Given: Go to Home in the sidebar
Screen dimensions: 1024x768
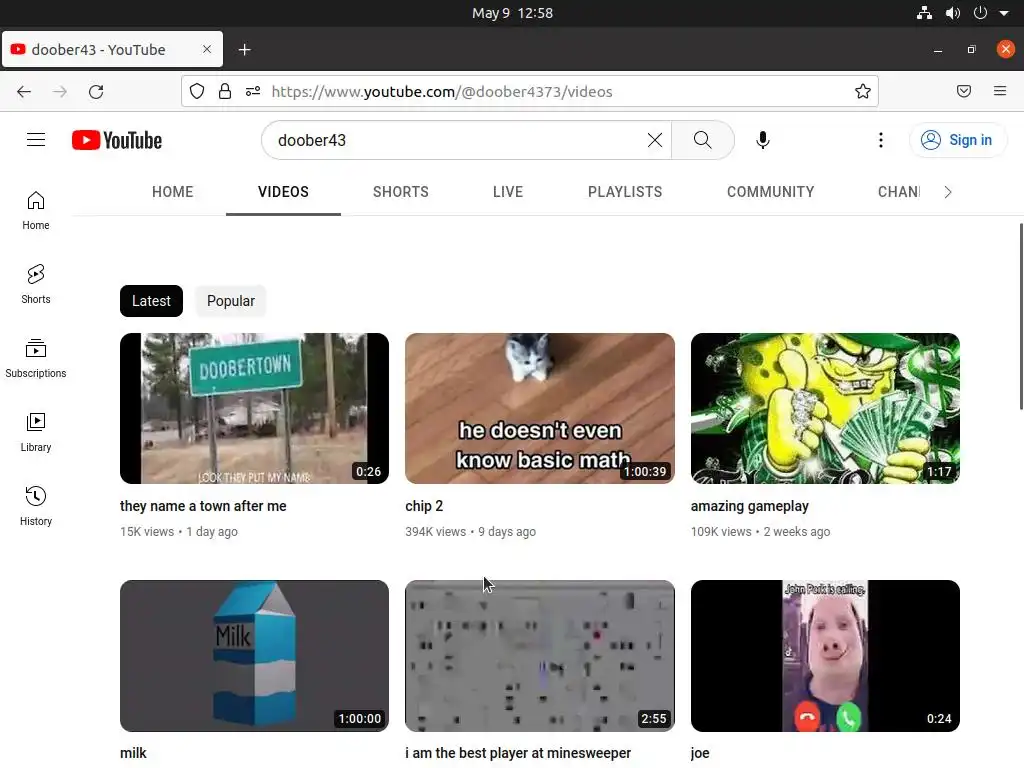Looking at the screenshot, I should 36,210.
